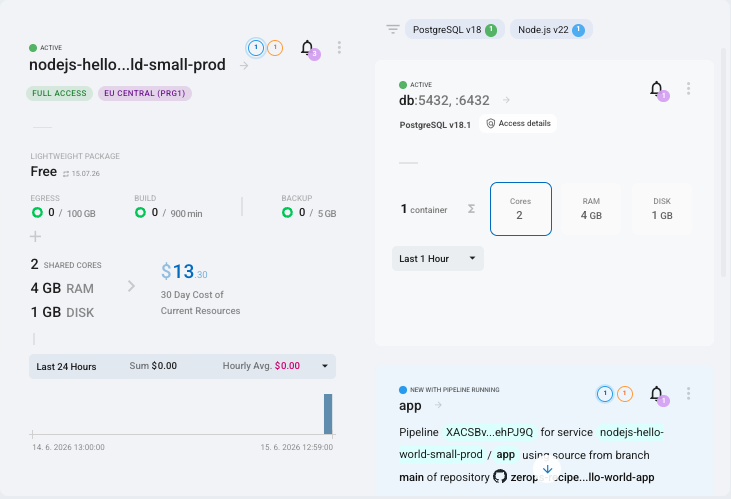This screenshot has width=731, height=499.
Task: Open the app service three-dot menu
Action: [x=689, y=394]
